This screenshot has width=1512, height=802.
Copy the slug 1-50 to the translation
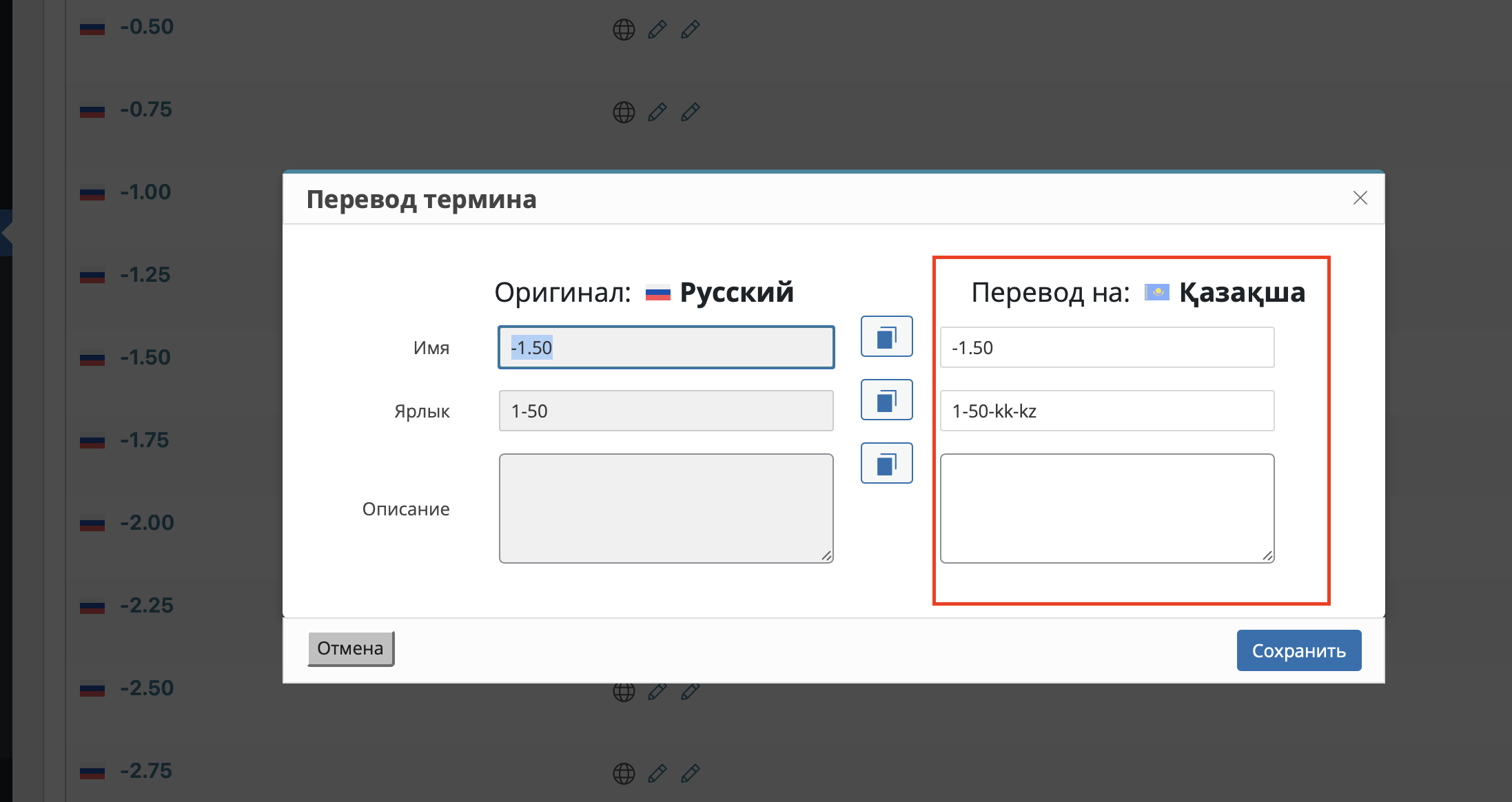886,400
